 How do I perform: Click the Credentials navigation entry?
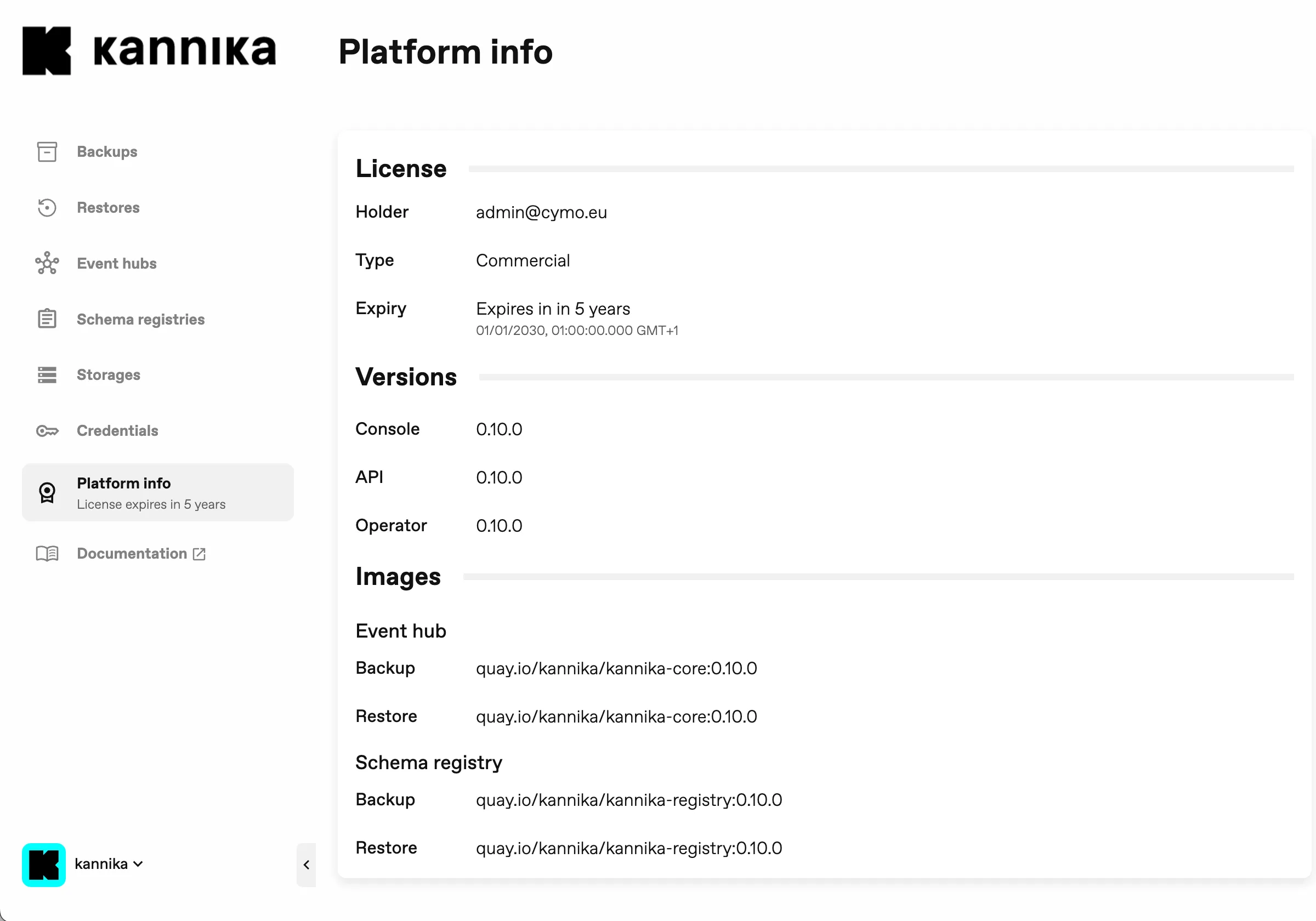(x=117, y=430)
